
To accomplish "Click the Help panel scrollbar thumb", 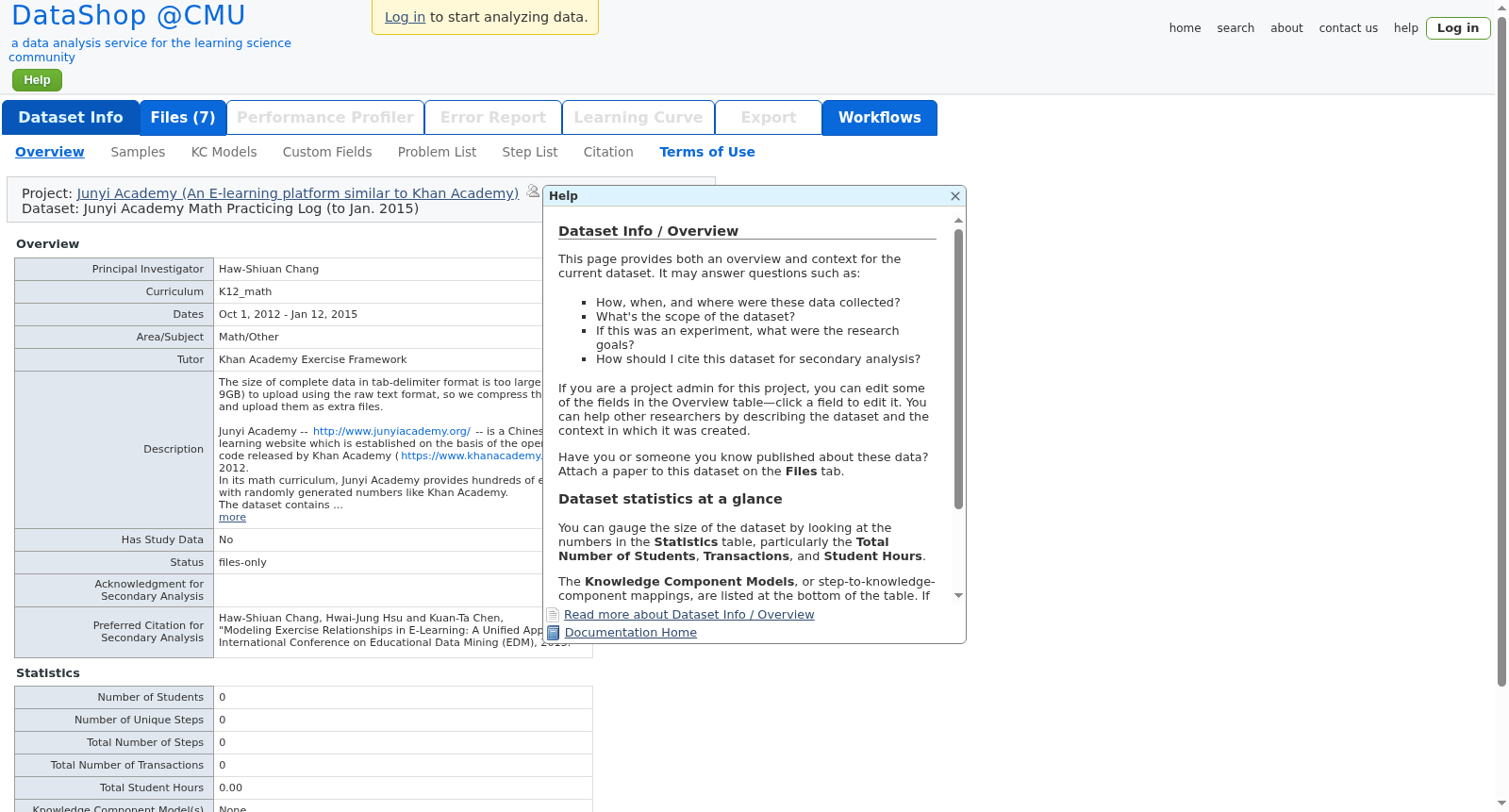I will coord(958,369).
